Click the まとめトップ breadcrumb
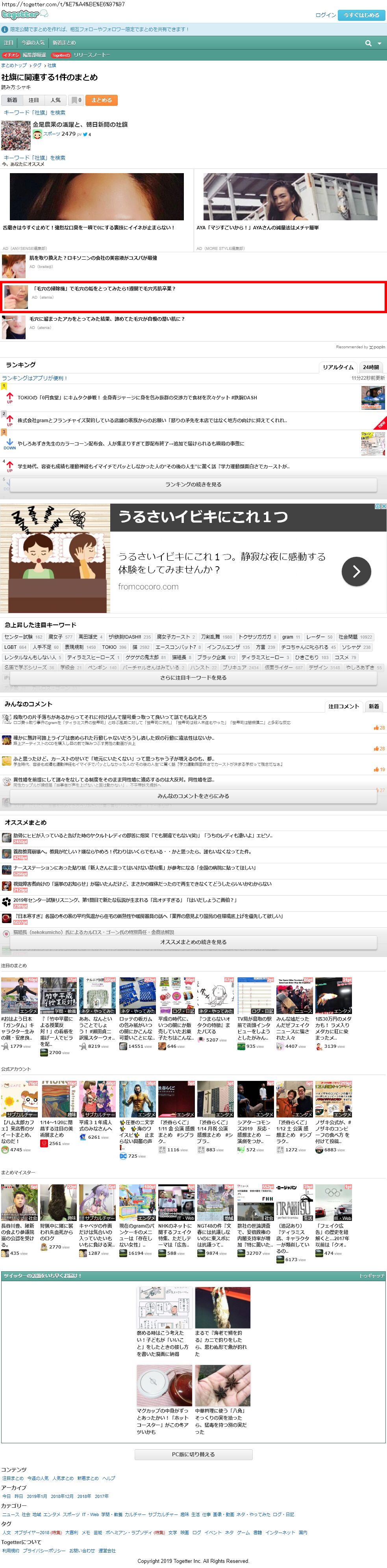Viewport: 387px width, 1568px height. pos(14,65)
